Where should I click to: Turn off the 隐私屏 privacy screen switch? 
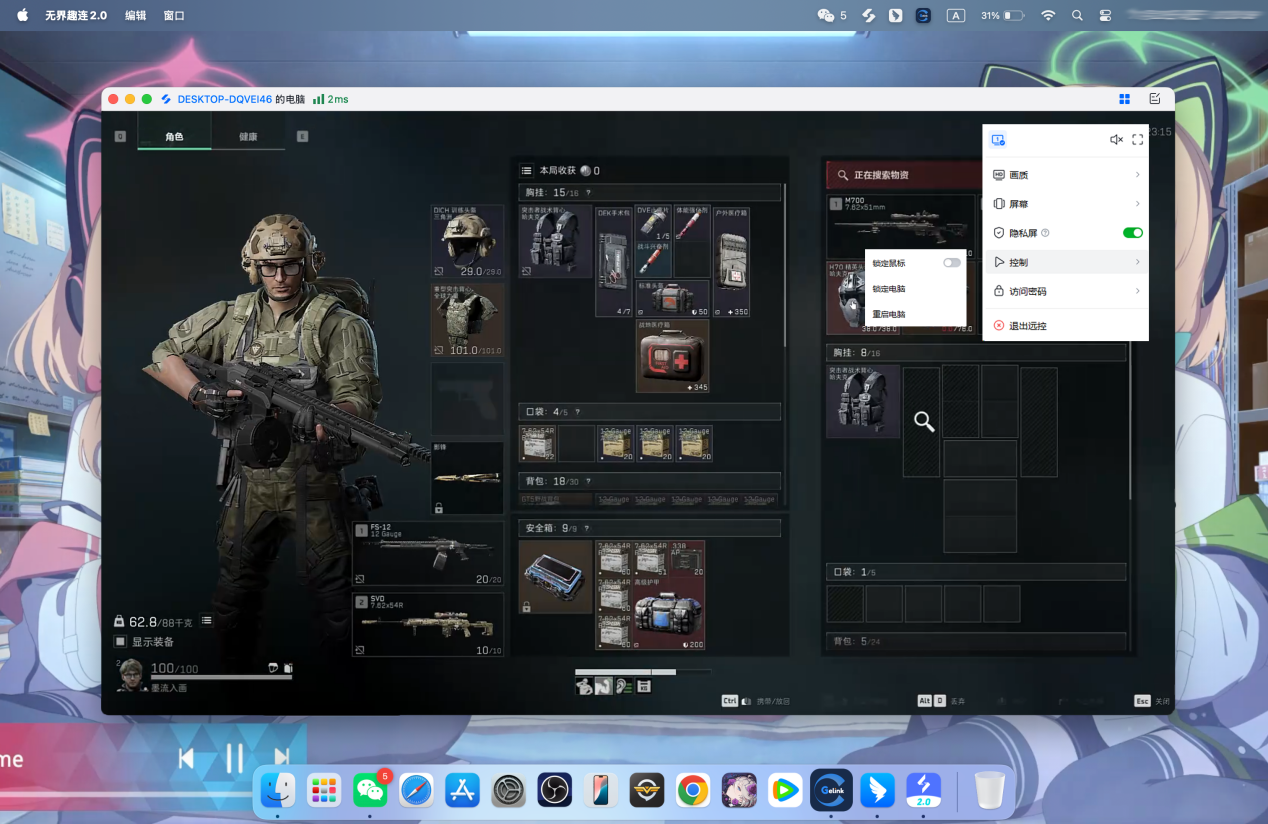(1132, 233)
